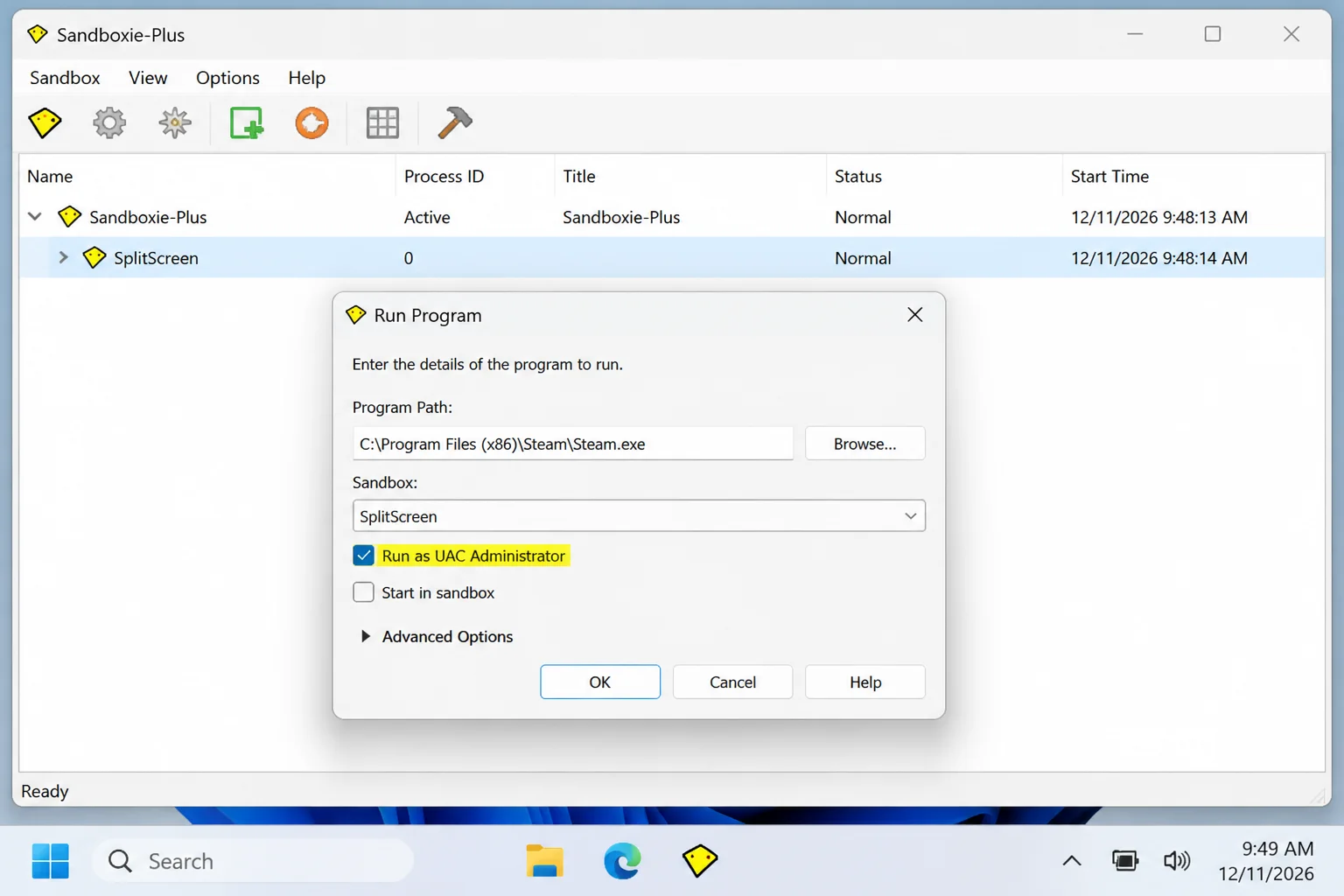Show hidden system tray icons
The image size is (1344, 896).
[1072, 861]
